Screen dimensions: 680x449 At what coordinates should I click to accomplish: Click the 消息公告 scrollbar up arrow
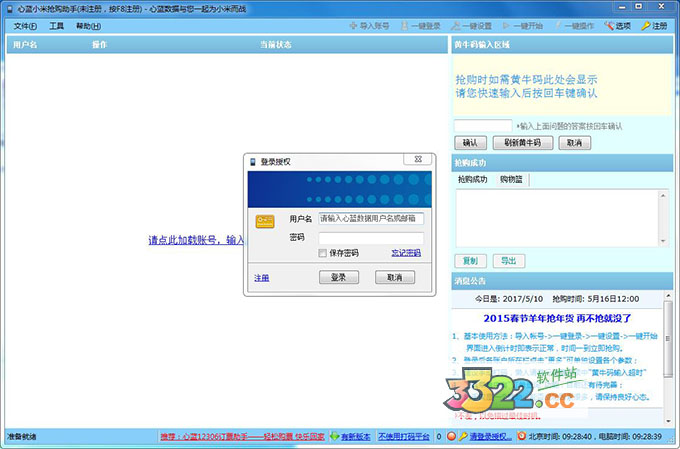[668, 295]
